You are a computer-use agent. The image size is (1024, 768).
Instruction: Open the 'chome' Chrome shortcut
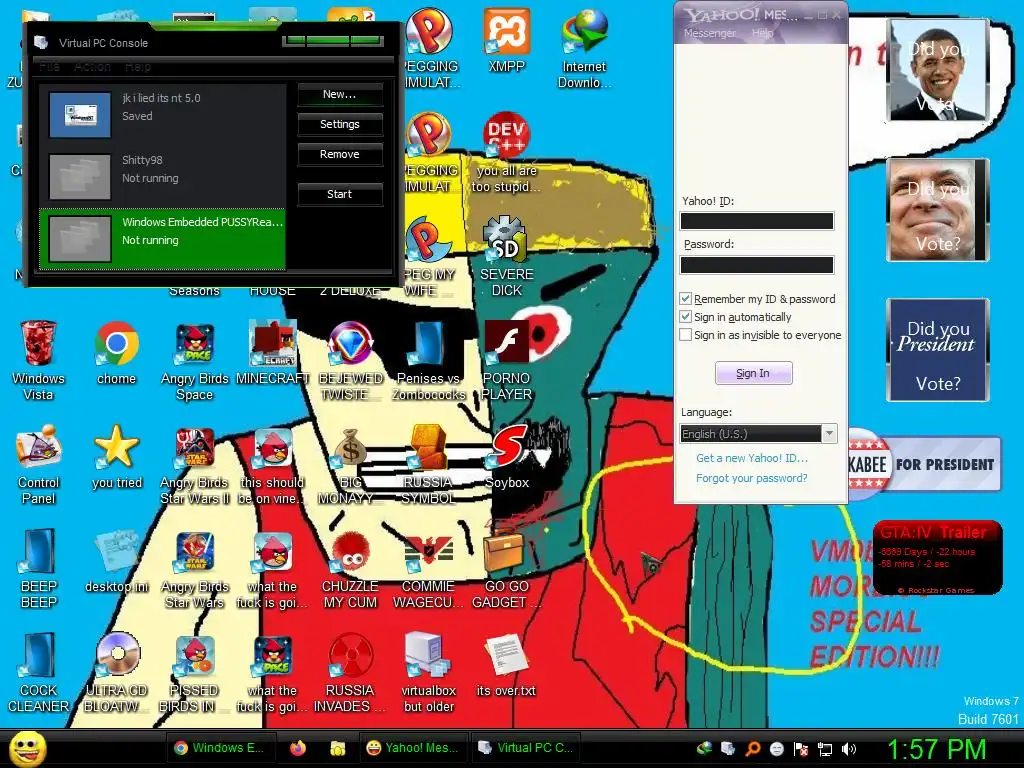116,353
